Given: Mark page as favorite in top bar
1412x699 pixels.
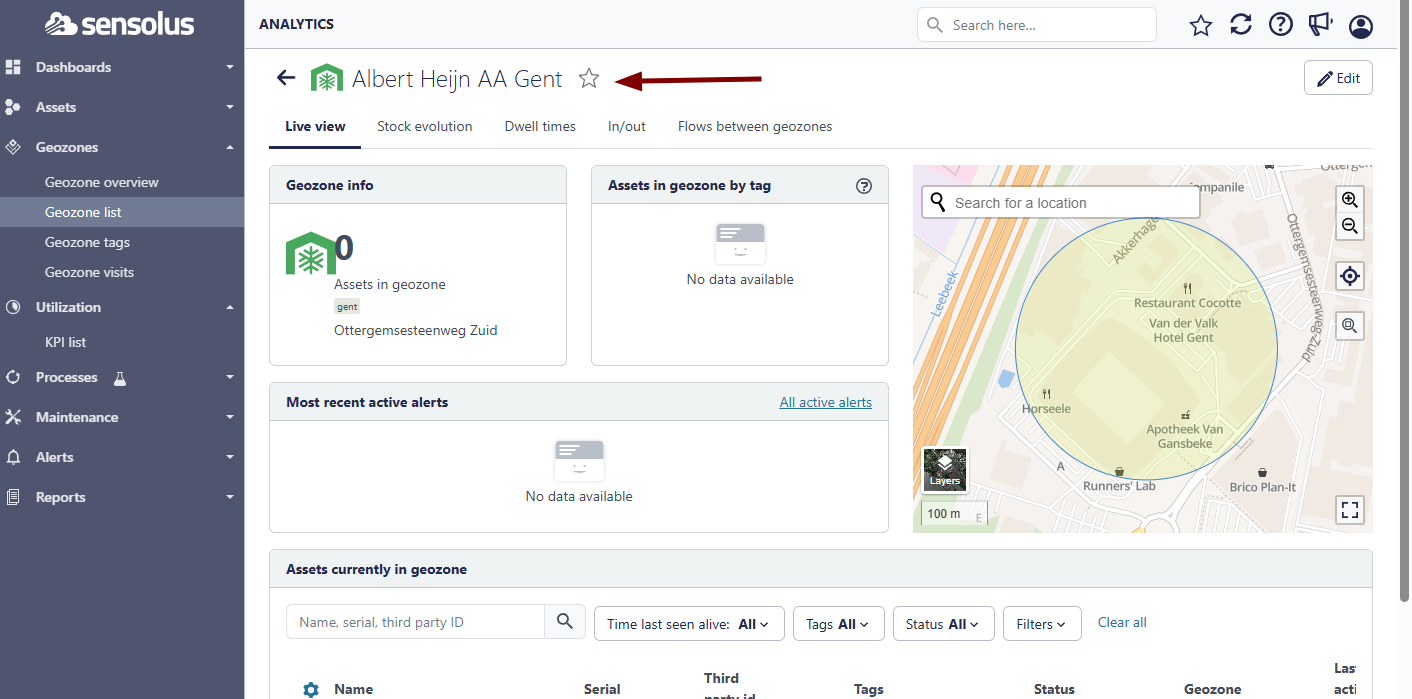Looking at the screenshot, I should coord(1201,25).
